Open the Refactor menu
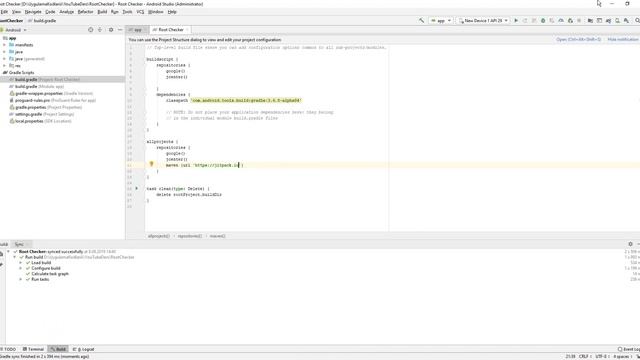Image resolution: width=640 pixels, height=360 pixels. (x=85, y=12)
